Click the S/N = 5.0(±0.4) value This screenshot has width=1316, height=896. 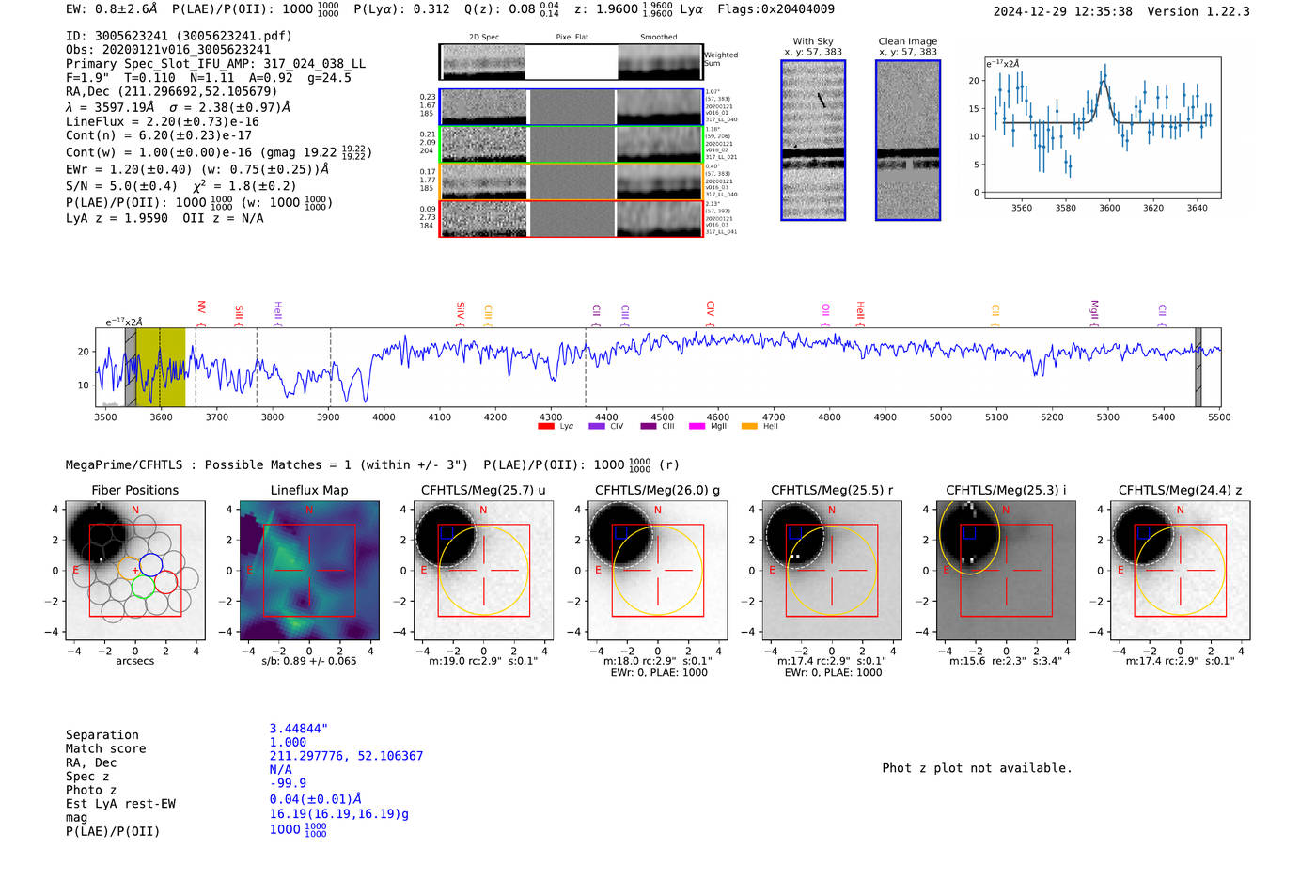pos(121,186)
